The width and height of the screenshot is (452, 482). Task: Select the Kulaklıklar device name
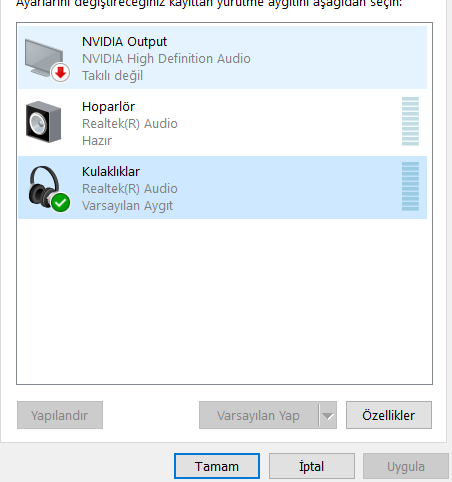(111, 172)
